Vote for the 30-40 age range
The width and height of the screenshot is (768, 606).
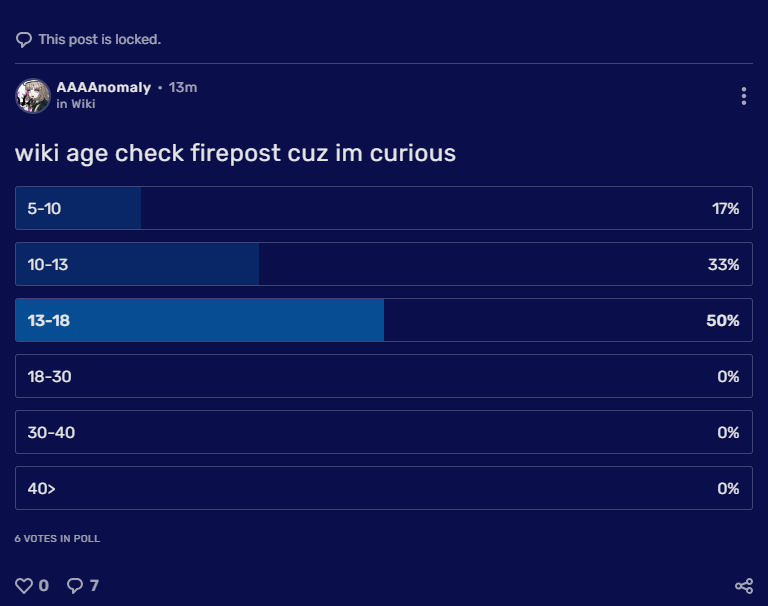point(384,432)
